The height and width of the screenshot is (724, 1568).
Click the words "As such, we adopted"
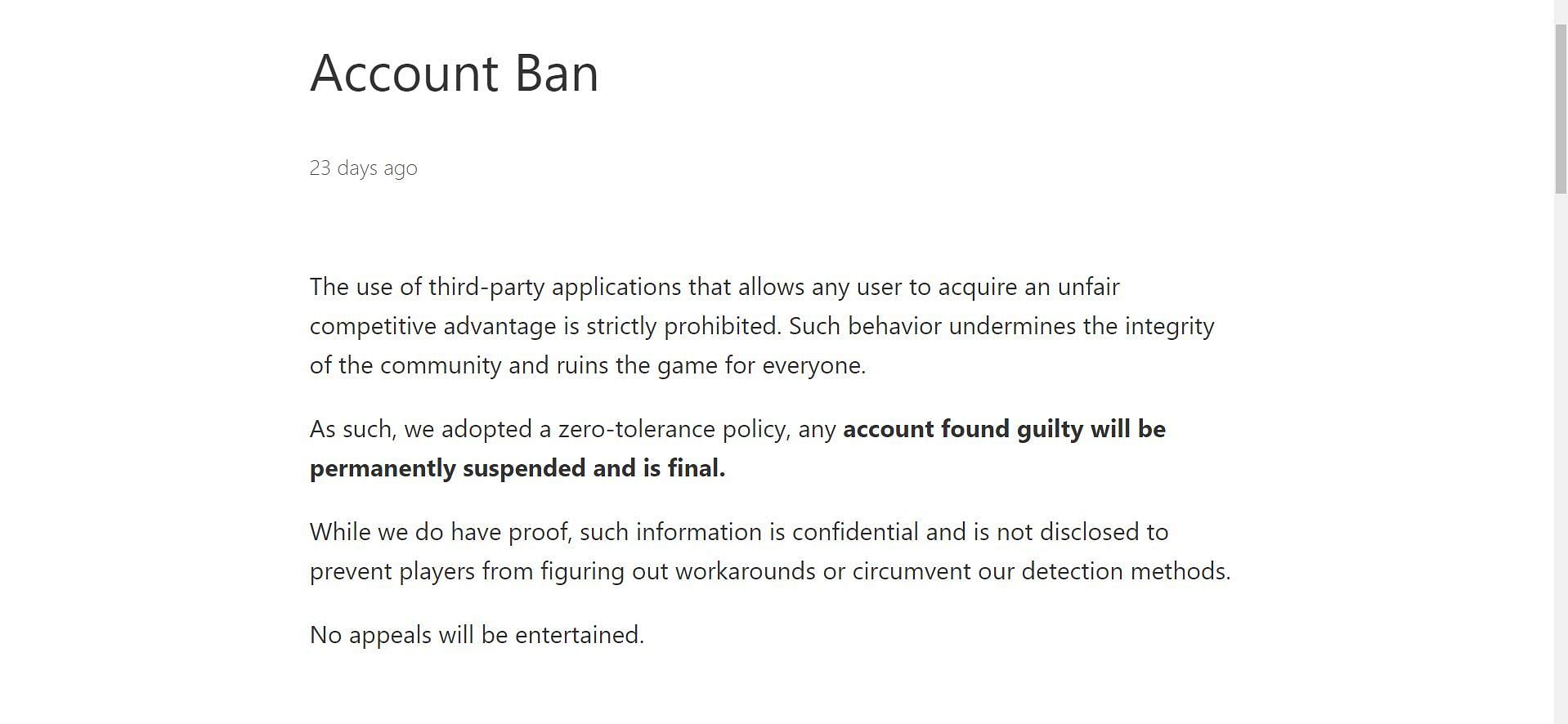(413, 429)
